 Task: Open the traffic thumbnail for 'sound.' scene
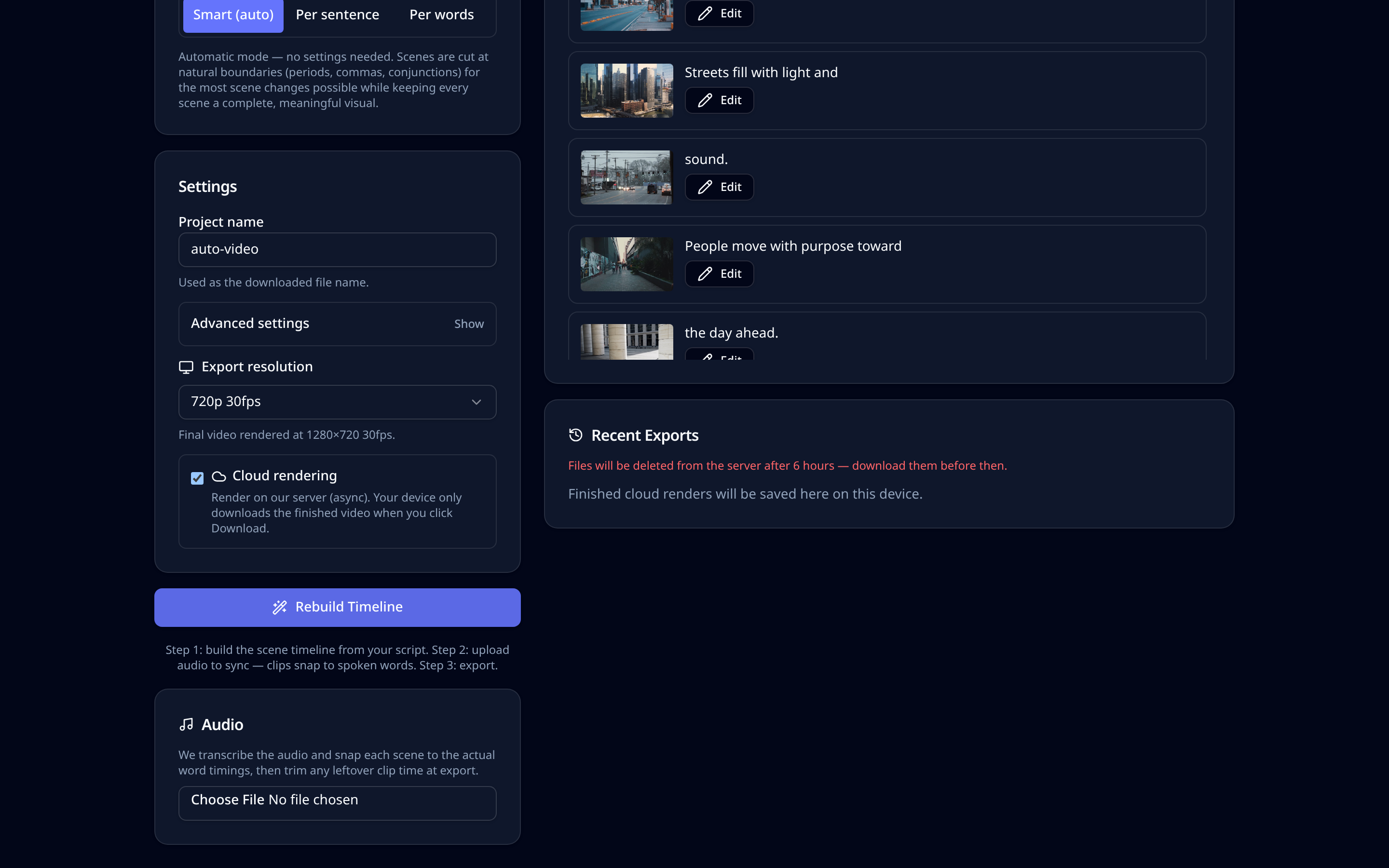point(627,177)
